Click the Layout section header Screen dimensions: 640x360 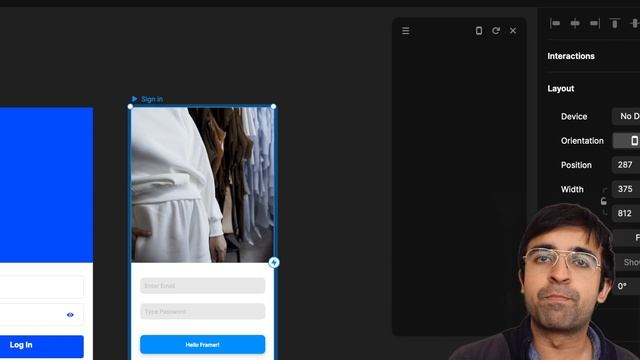(x=560, y=89)
